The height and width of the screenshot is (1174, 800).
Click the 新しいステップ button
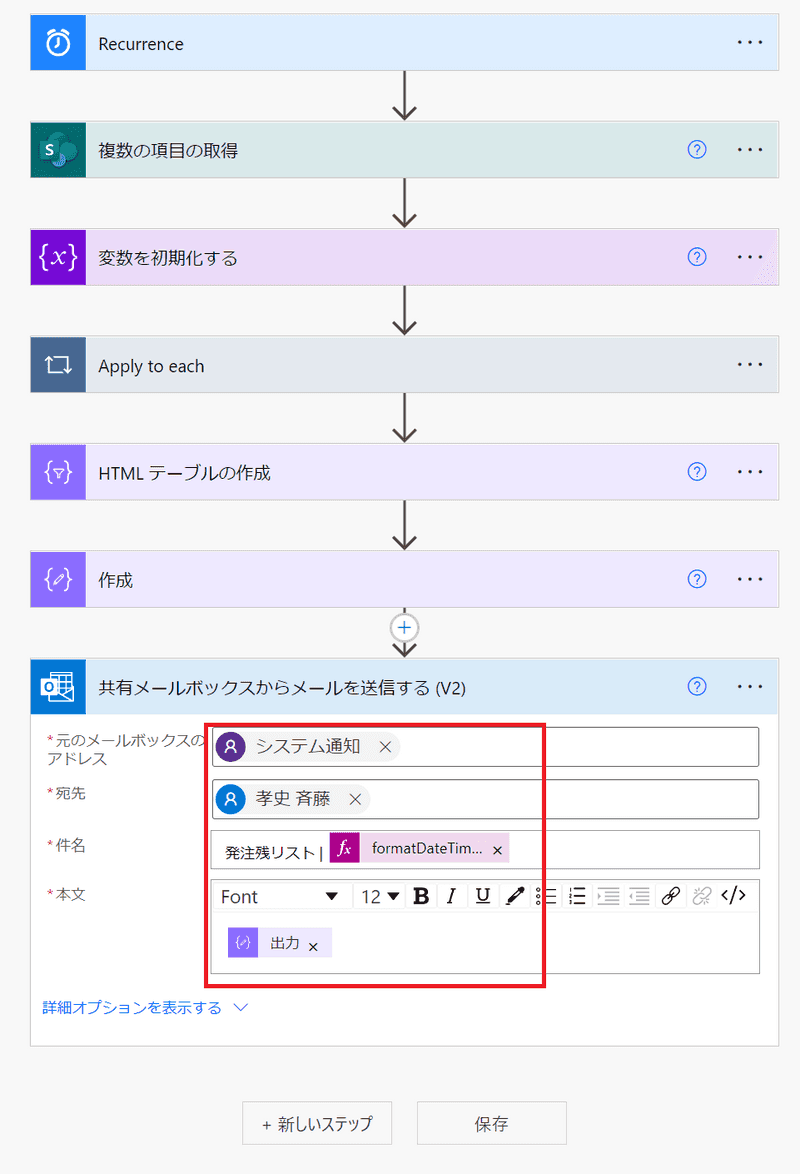(x=317, y=1123)
